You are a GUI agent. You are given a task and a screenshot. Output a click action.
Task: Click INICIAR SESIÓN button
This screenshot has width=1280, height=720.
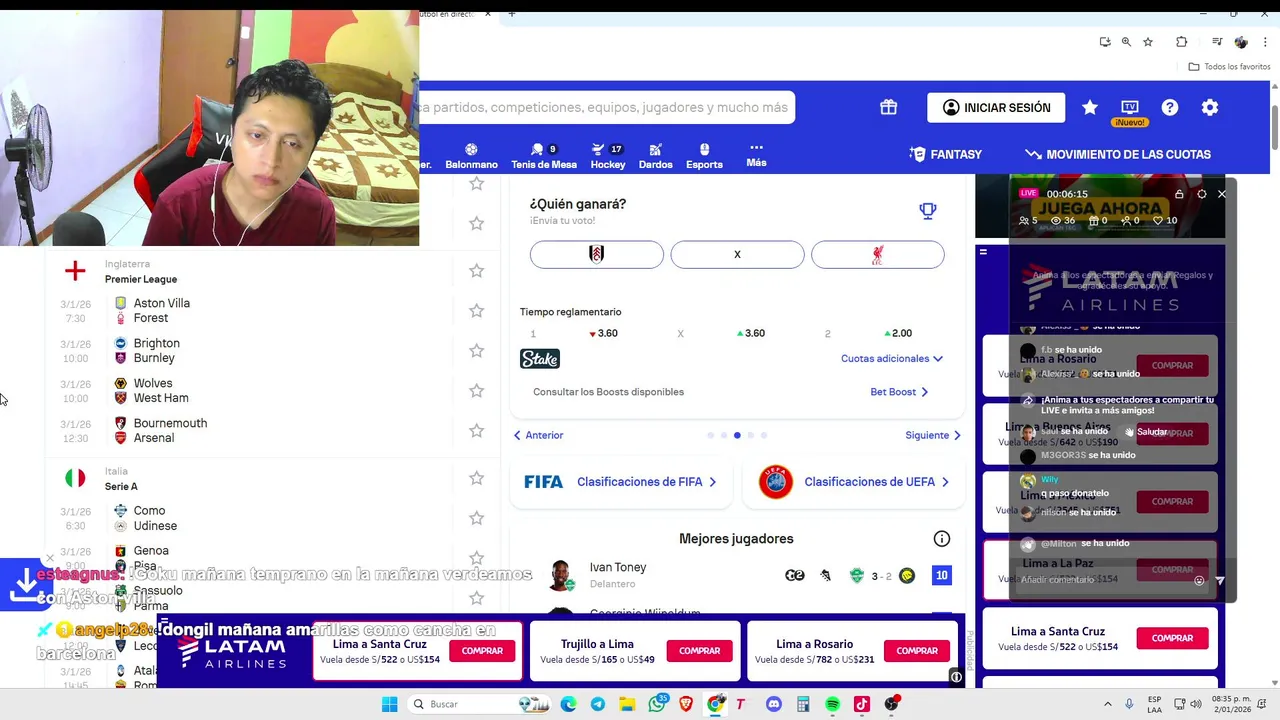(x=996, y=107)
